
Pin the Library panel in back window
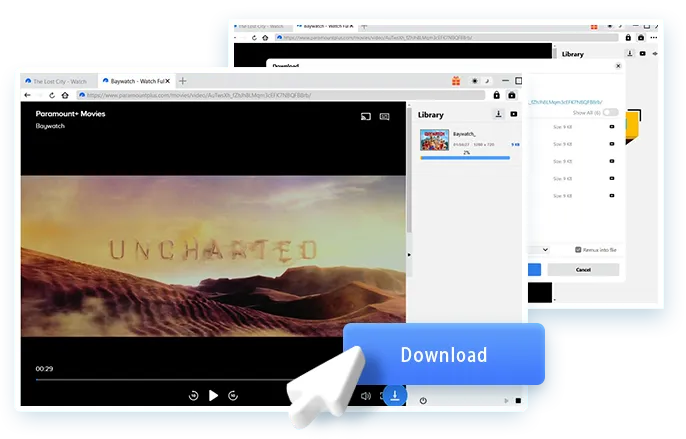click(x=655, y=53)
